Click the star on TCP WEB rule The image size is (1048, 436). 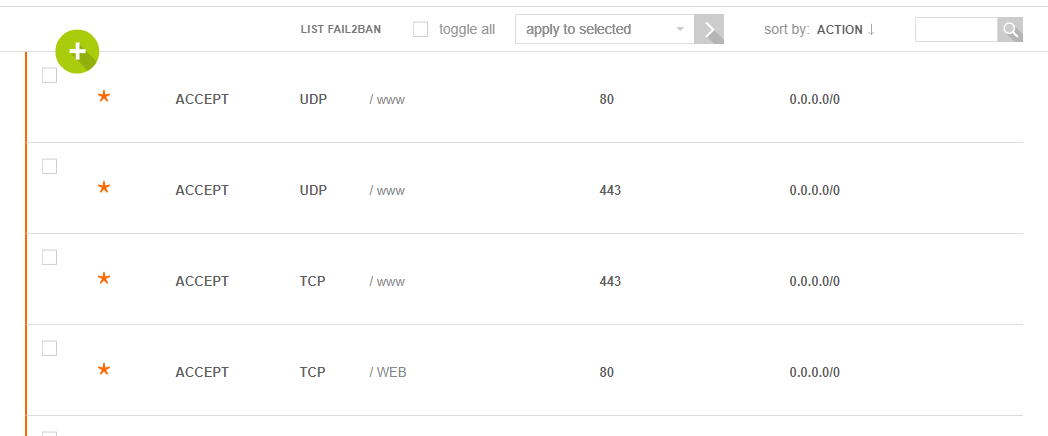click(x=103, y=370)
